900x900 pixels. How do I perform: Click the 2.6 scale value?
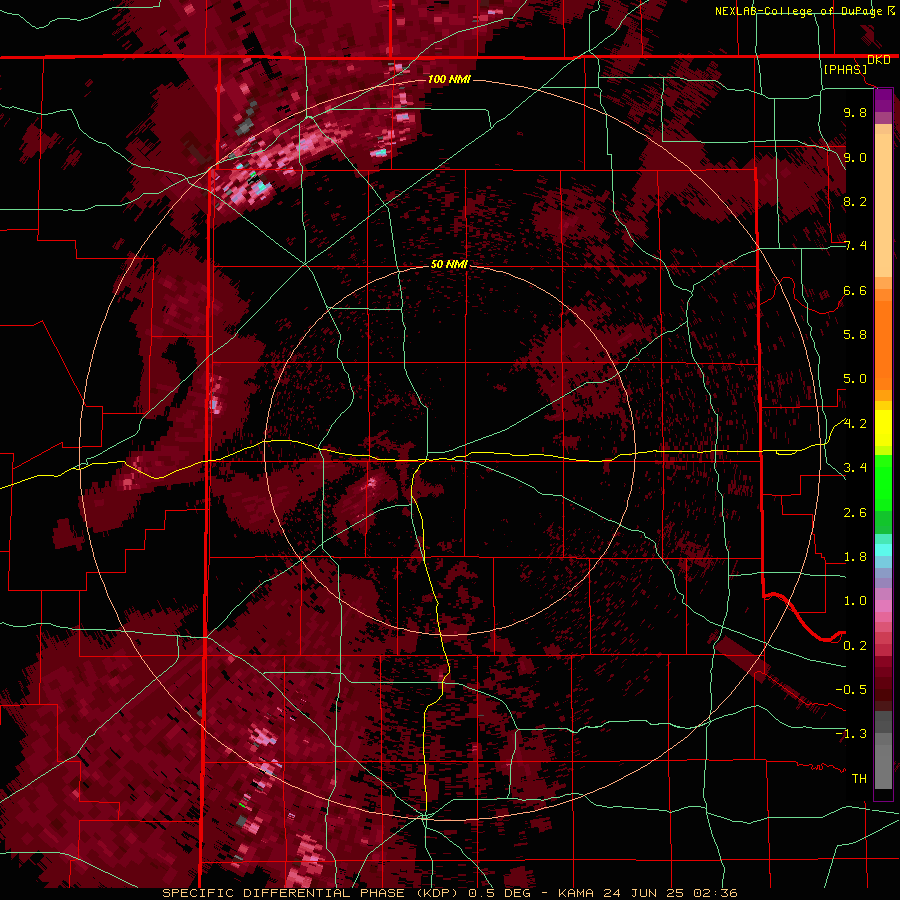pos(855,513)
